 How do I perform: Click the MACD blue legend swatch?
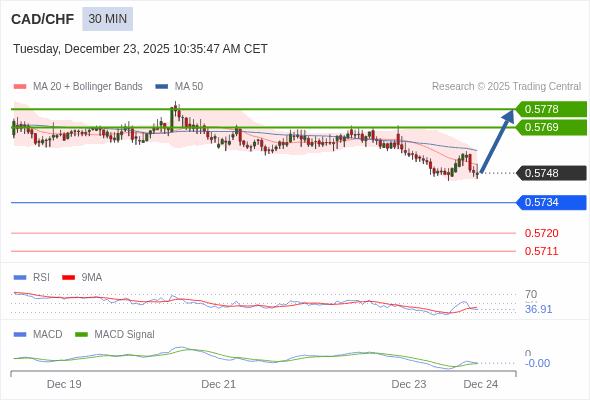pyautogui.click(x=20, y=335)
